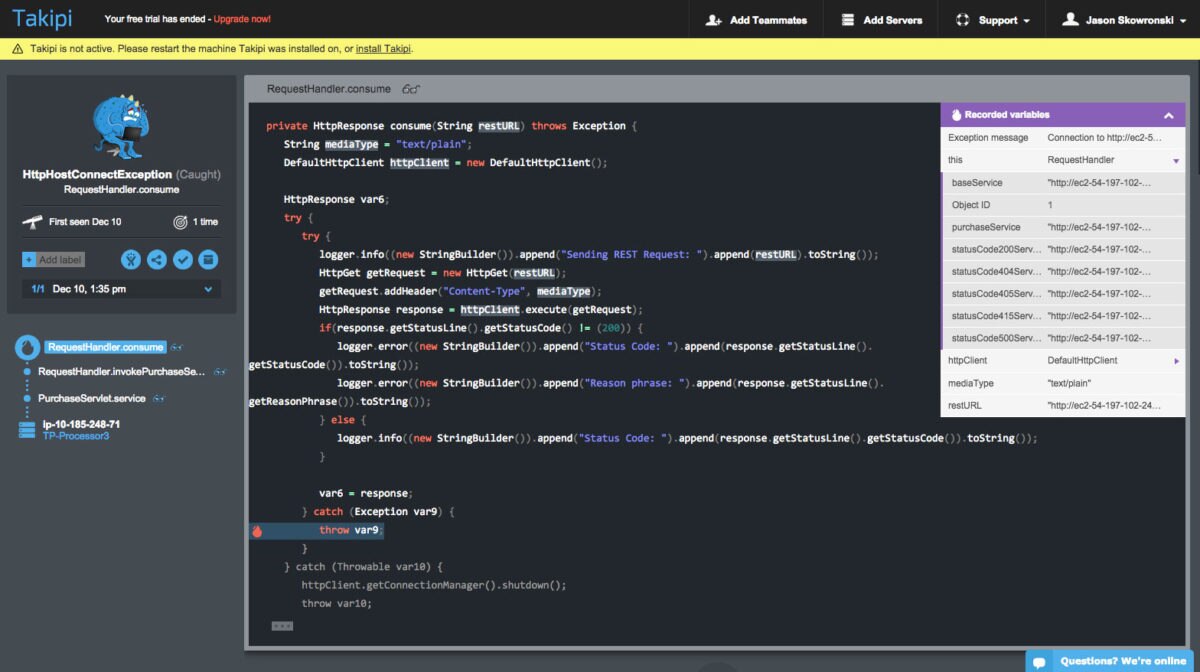Click the Takipi logo

tap(40, 18)
